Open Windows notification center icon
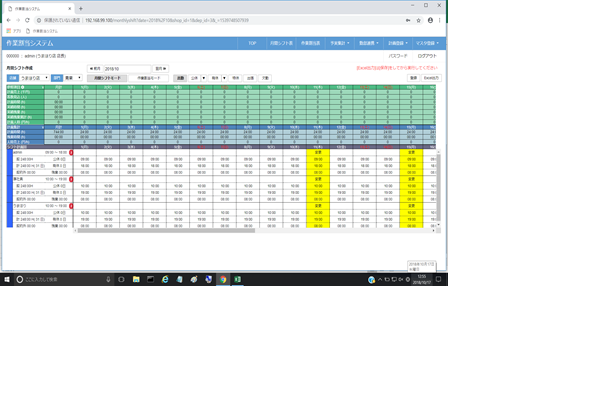 (x=439, y=280)
